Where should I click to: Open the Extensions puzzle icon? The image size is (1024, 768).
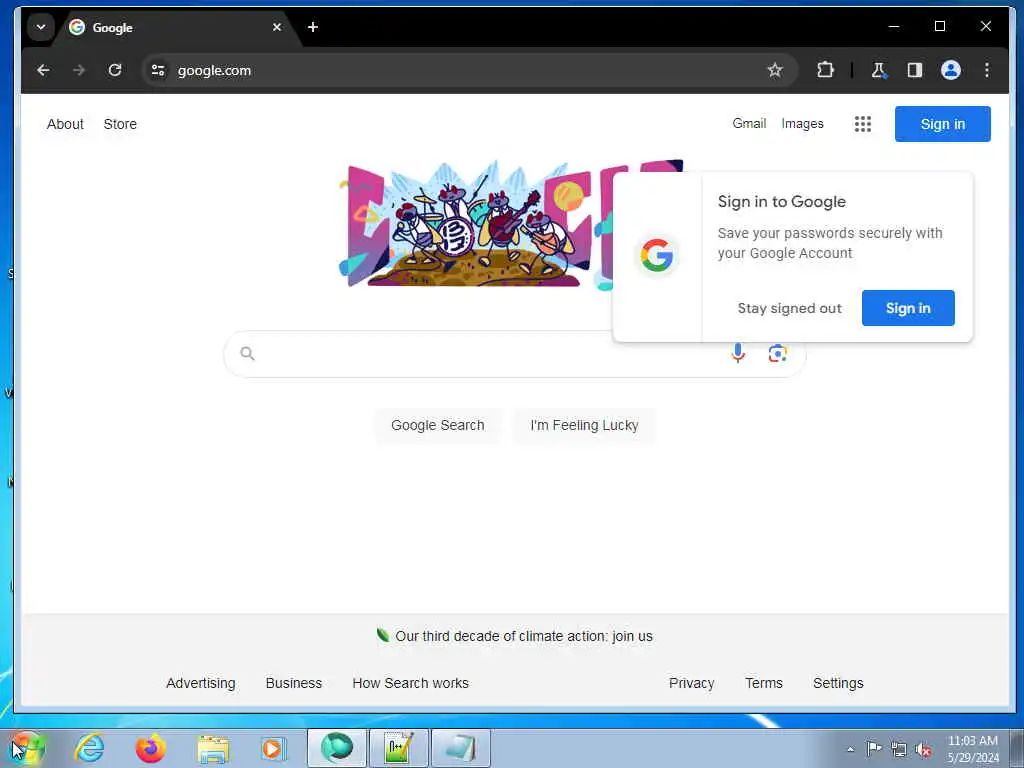coord(825,70)
